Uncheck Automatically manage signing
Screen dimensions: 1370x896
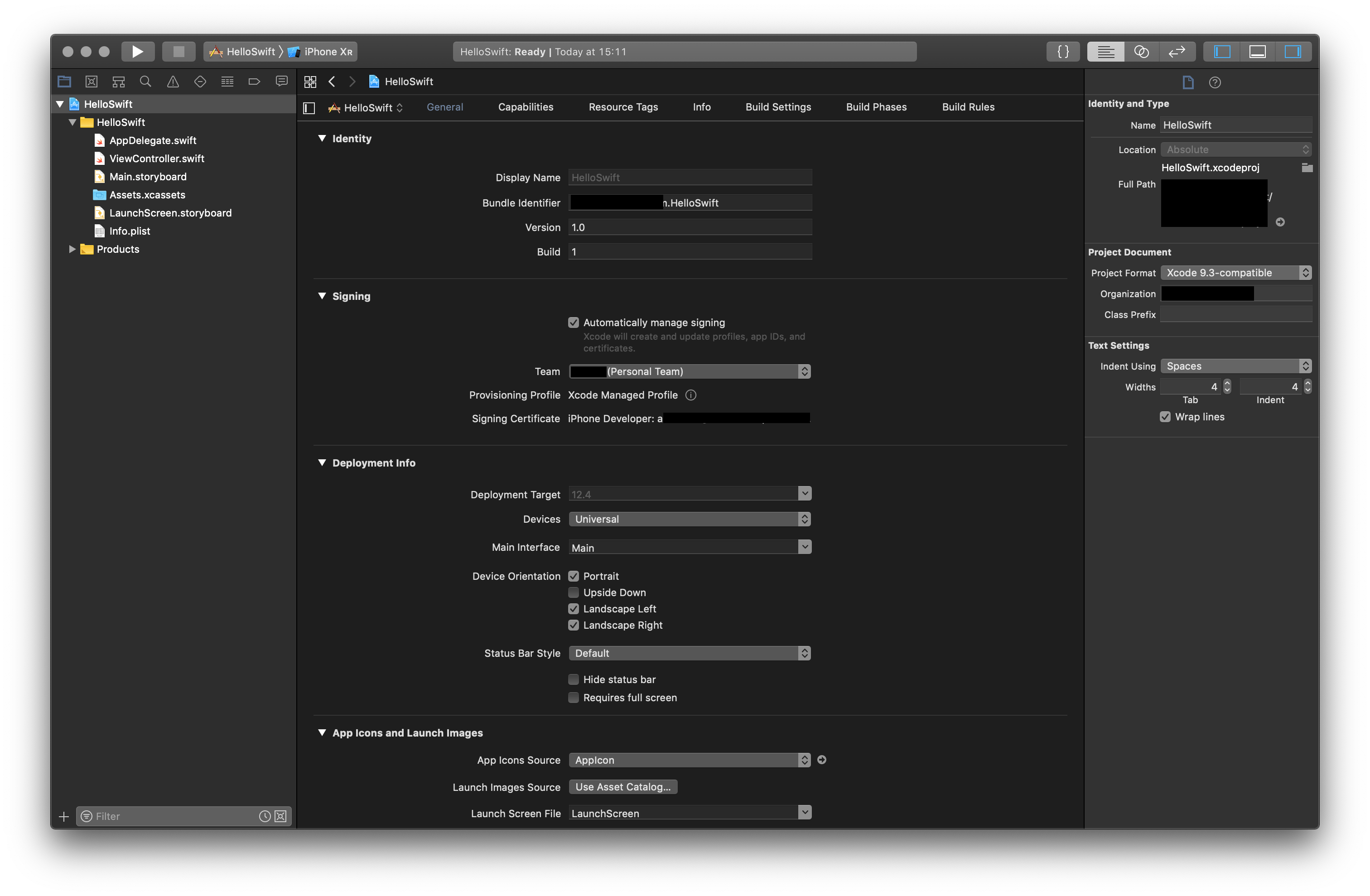point(574,322)
